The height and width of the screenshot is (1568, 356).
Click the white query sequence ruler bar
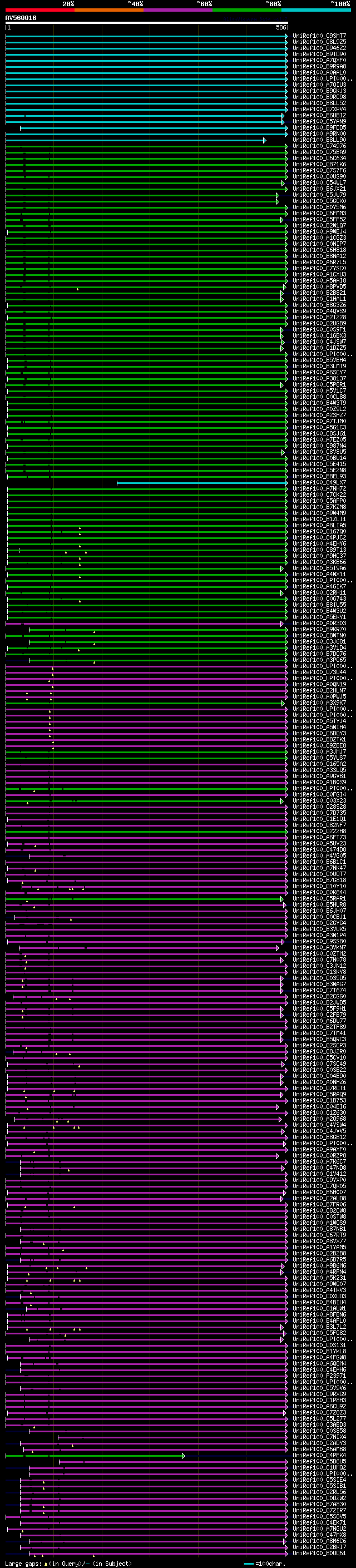tap(147, 23)
